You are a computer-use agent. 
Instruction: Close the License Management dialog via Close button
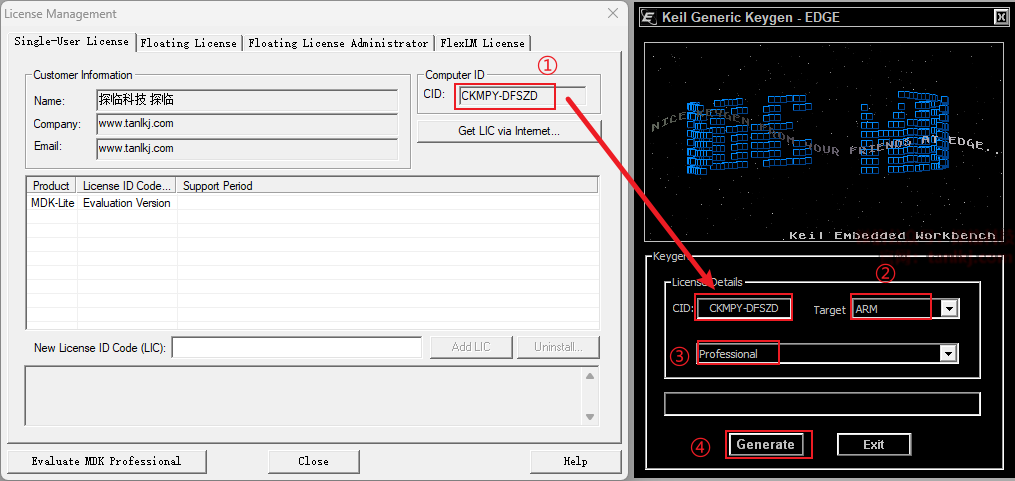(x=313, y=462)
